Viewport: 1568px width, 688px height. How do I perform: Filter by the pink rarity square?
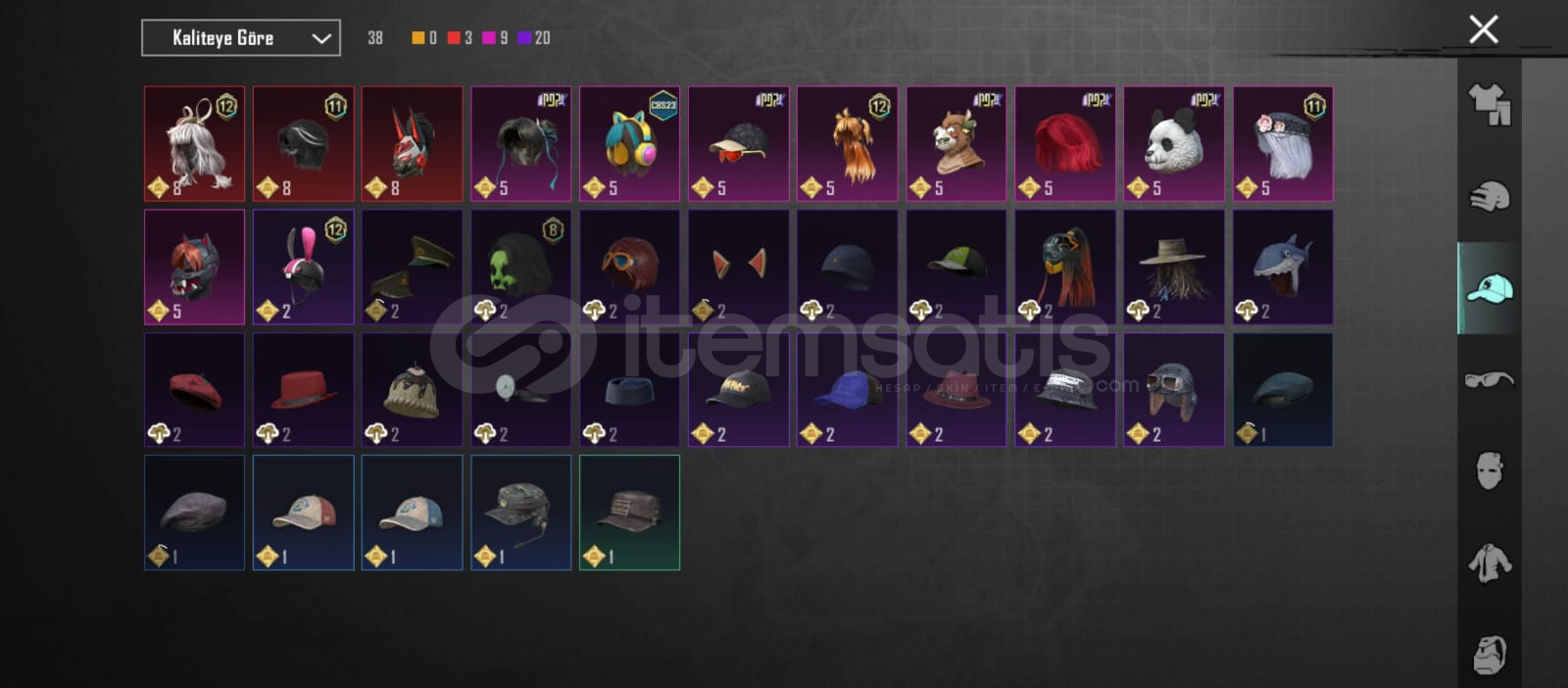point(489,37)
